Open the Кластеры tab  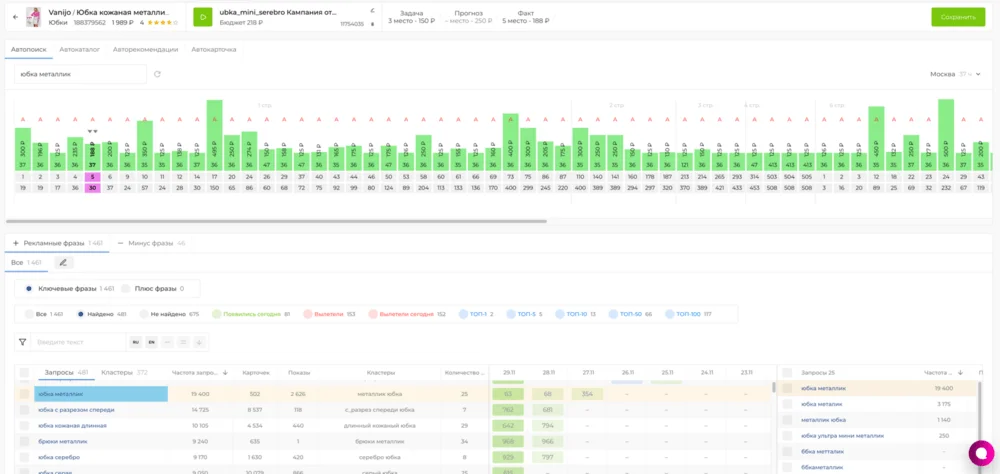(117, 373)
